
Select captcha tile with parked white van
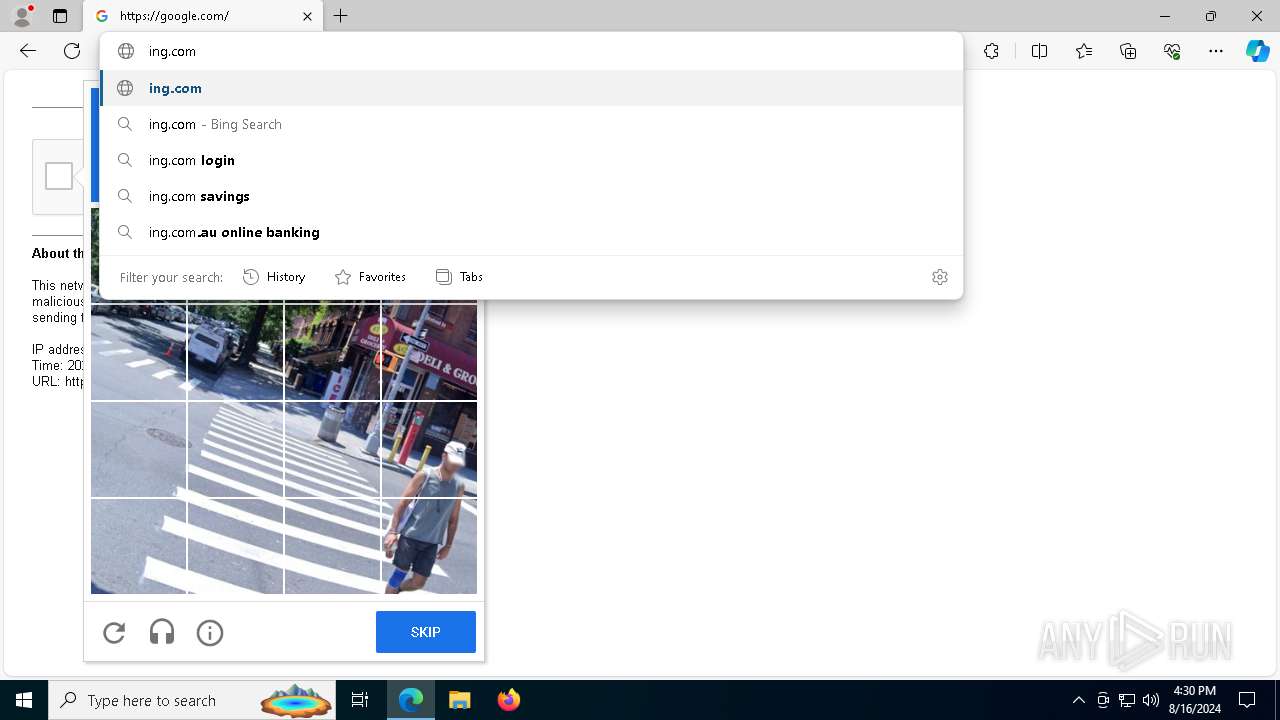(x=235, y=352)
